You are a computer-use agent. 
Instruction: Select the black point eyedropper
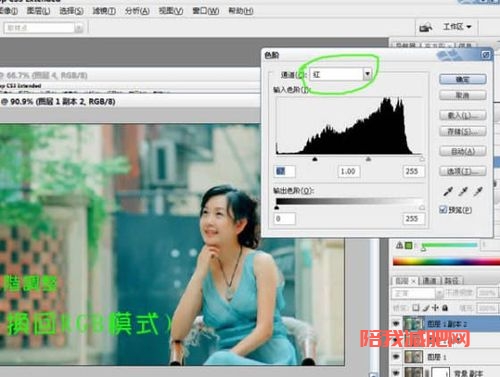pyautogui.click(x=448, y=191)
